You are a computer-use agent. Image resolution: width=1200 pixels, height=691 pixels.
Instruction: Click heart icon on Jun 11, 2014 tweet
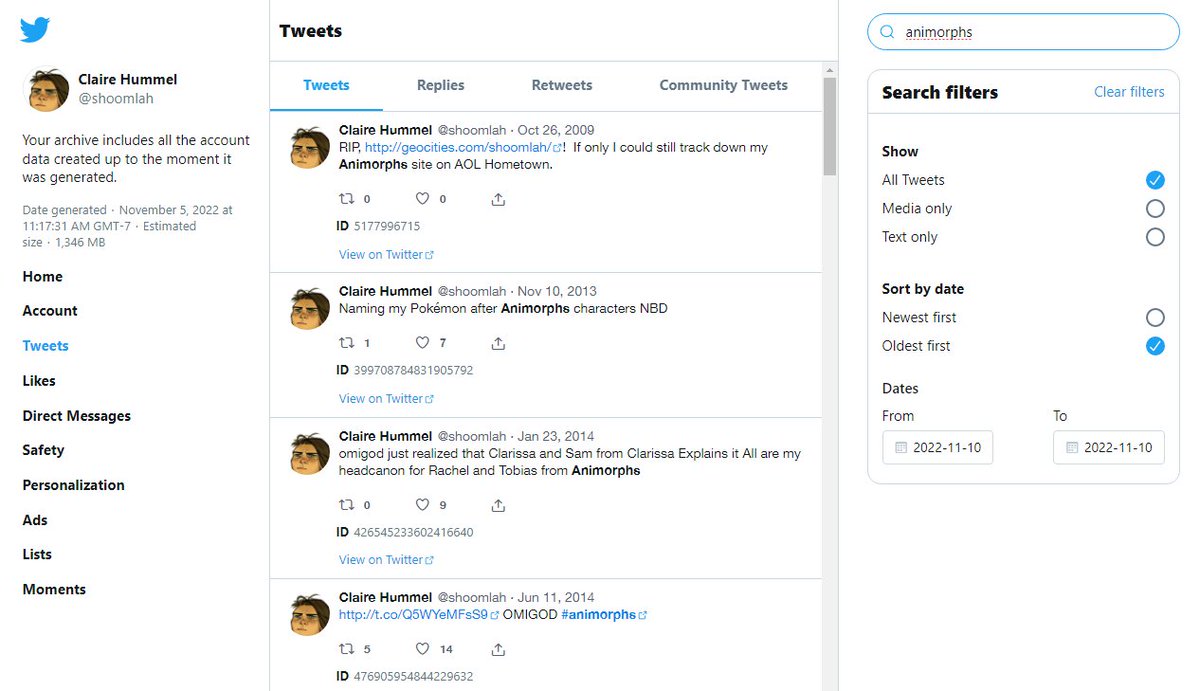[x=423, y=649]
